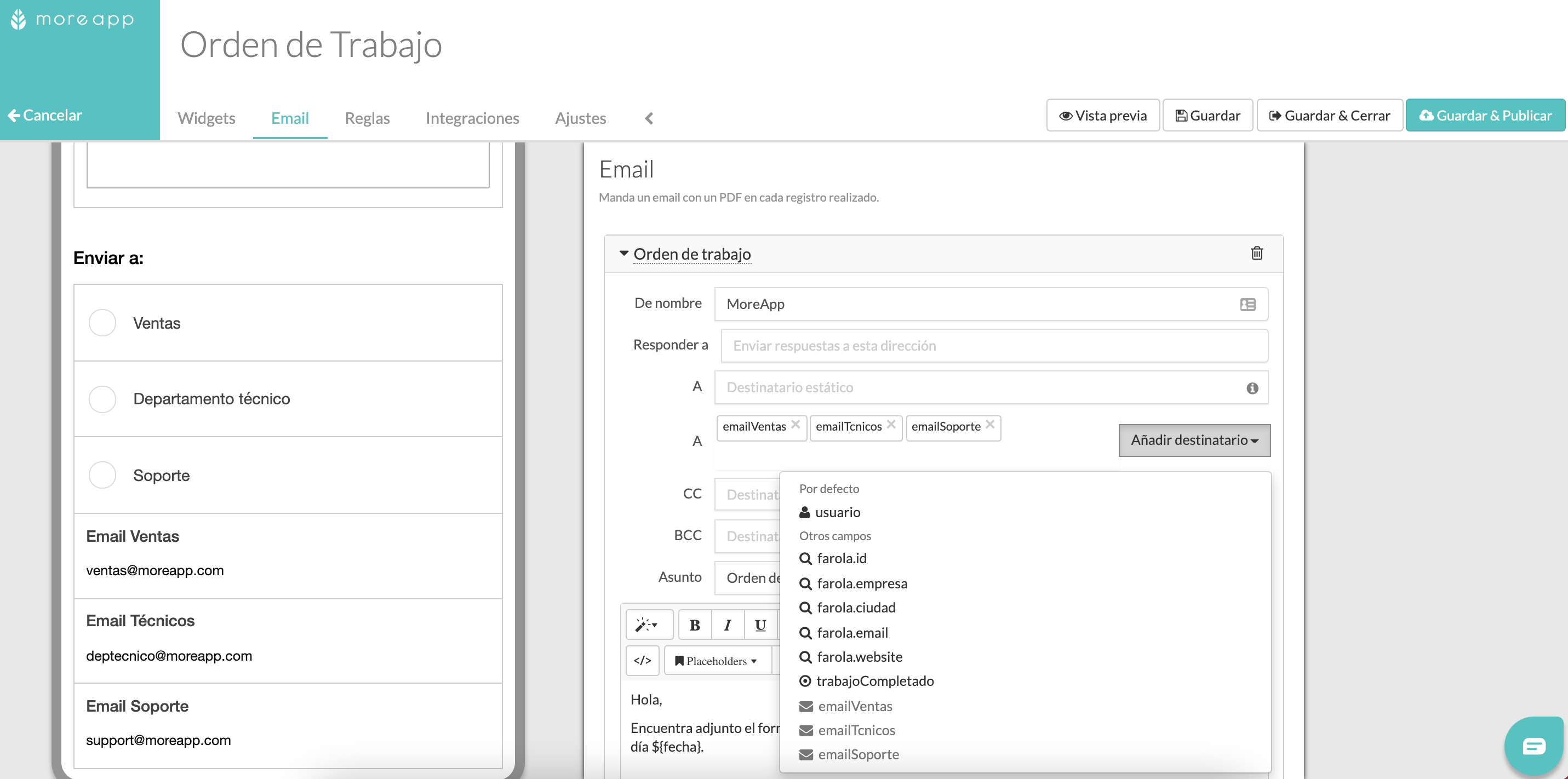This screenshot has height=779, width=1568.
Task: Click the Hola, email body text
Action: pyautogui.click(x=646, y=700)
